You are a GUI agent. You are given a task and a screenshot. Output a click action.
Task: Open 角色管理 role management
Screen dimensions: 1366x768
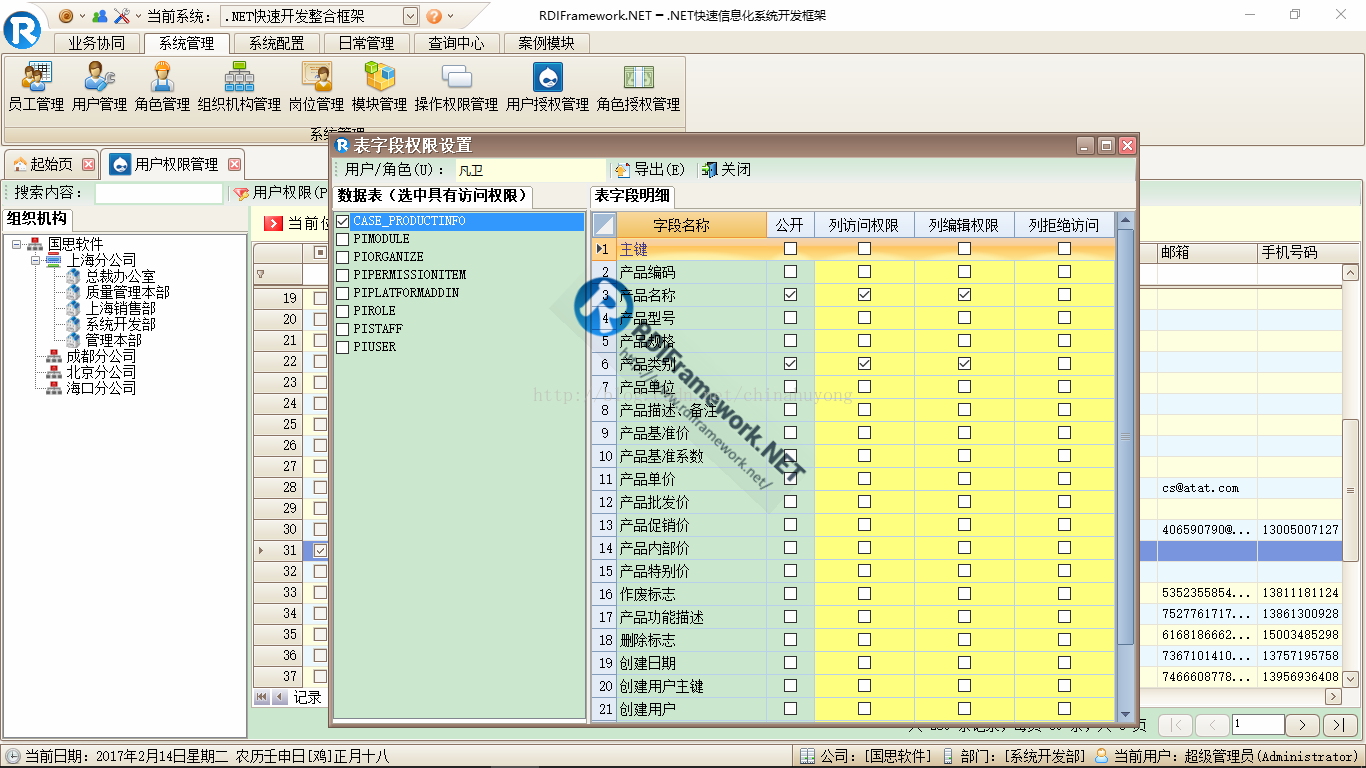pyautogui.click(x=162, y=86)
